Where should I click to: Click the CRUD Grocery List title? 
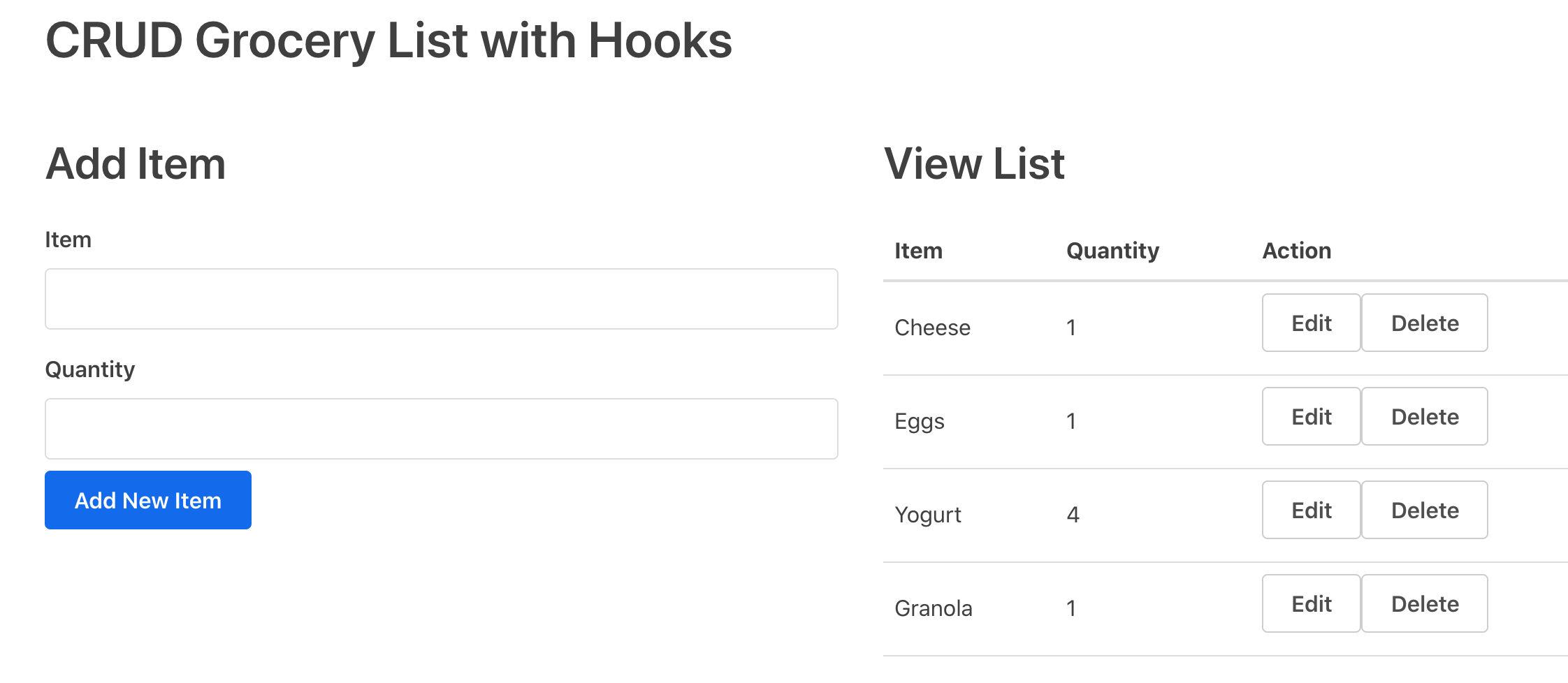tap(389, 40)
